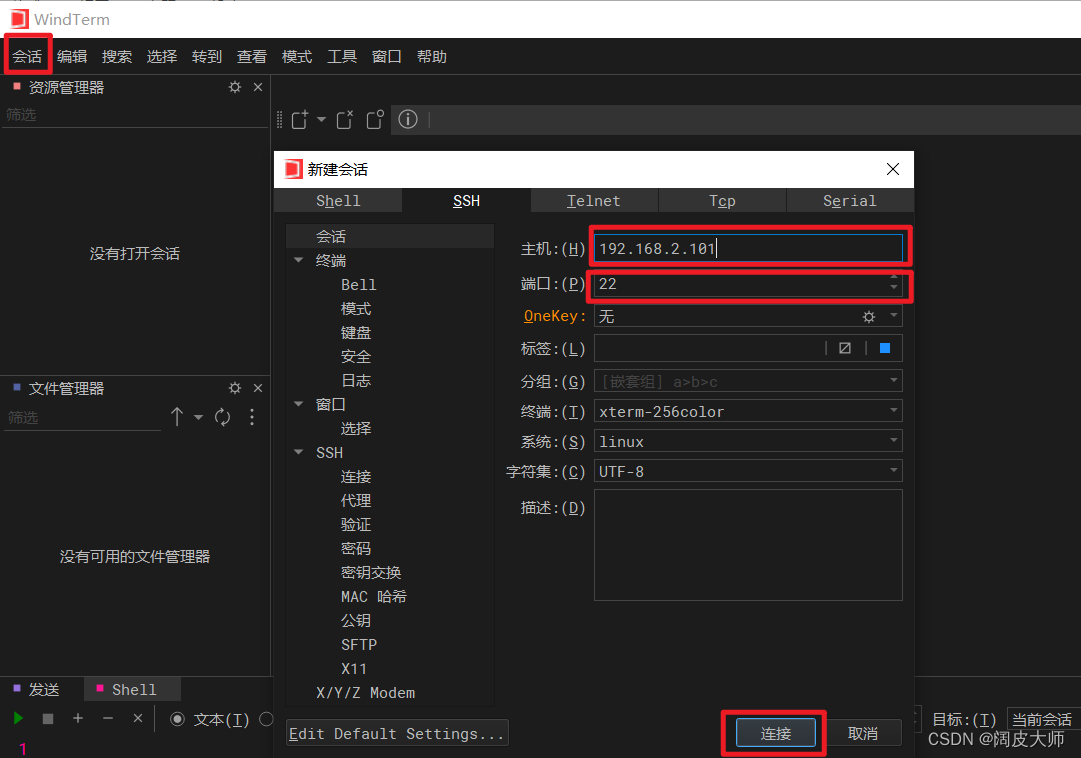Open the 会话 menu

28,57
